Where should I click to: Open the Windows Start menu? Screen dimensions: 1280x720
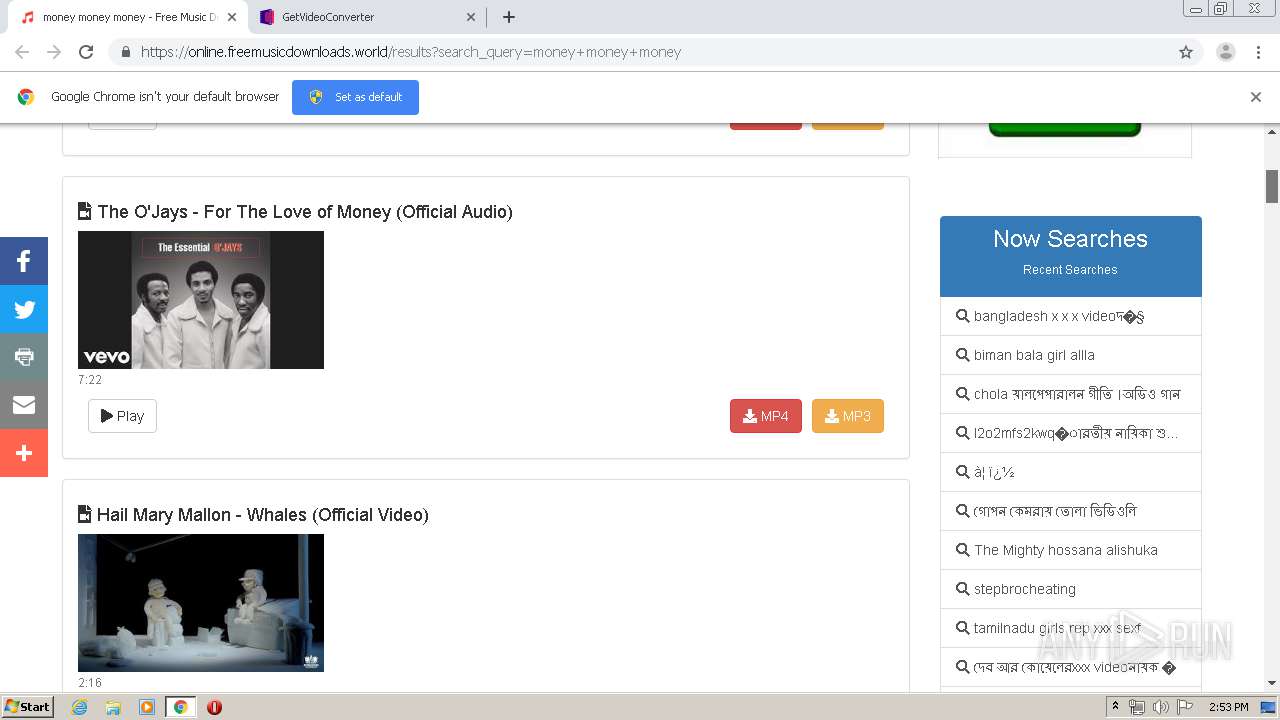[x=28, y=706]
